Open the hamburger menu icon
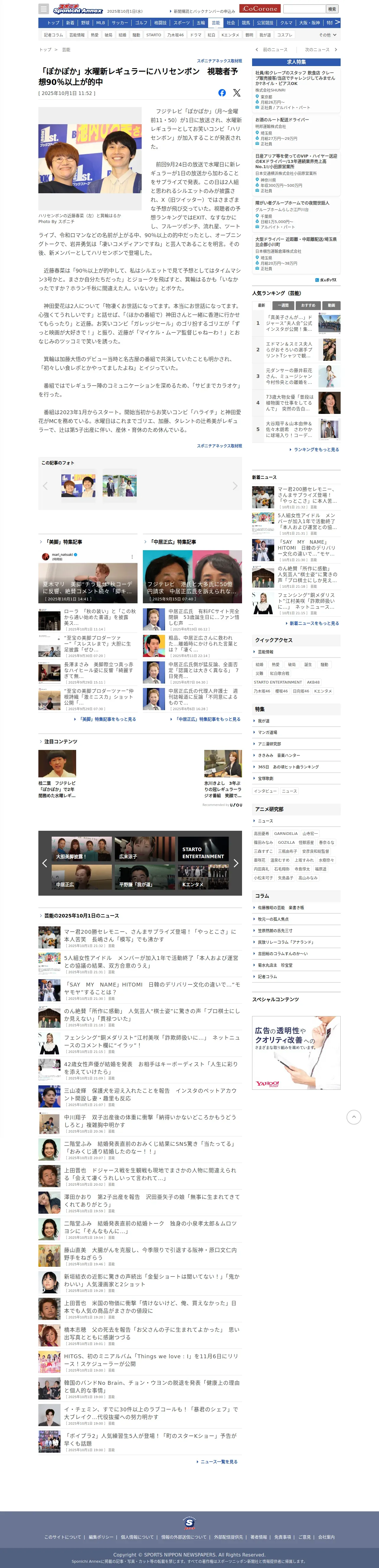The image size is (379, 1568). coord(43,9)
